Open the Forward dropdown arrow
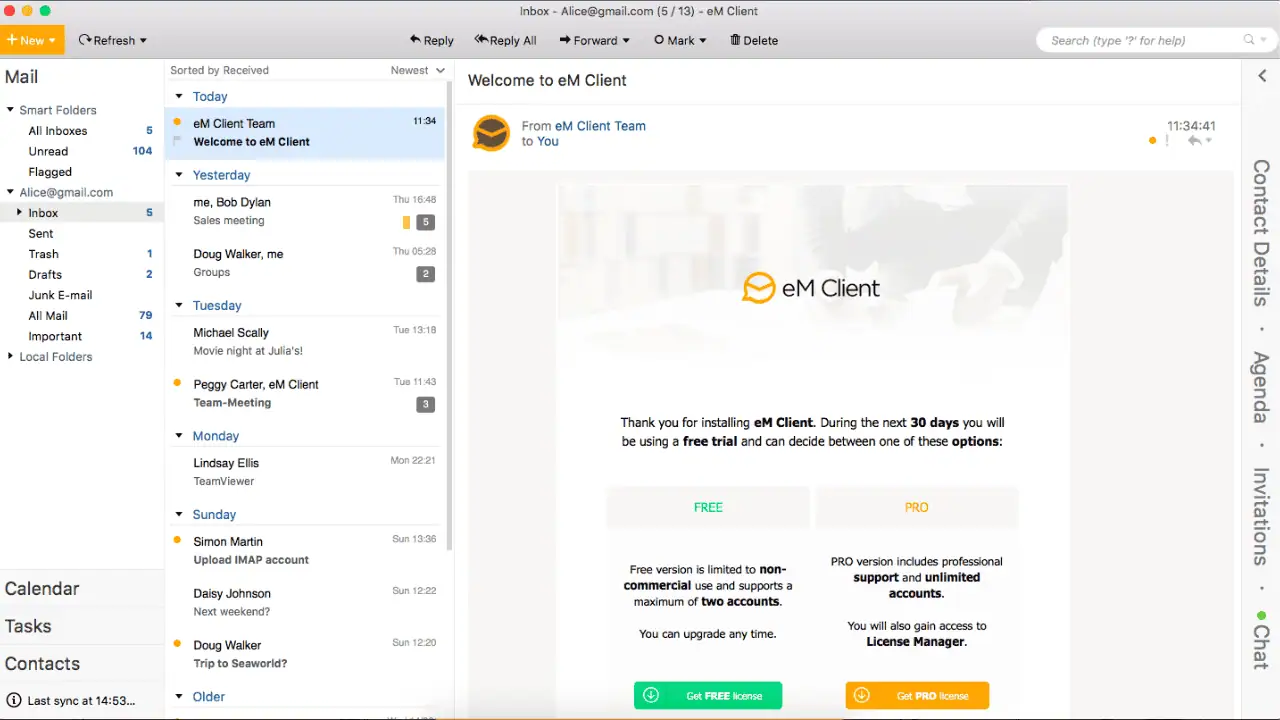This screenshot has height=720, width=1280. pyautogui.click(x=626, y=41)
